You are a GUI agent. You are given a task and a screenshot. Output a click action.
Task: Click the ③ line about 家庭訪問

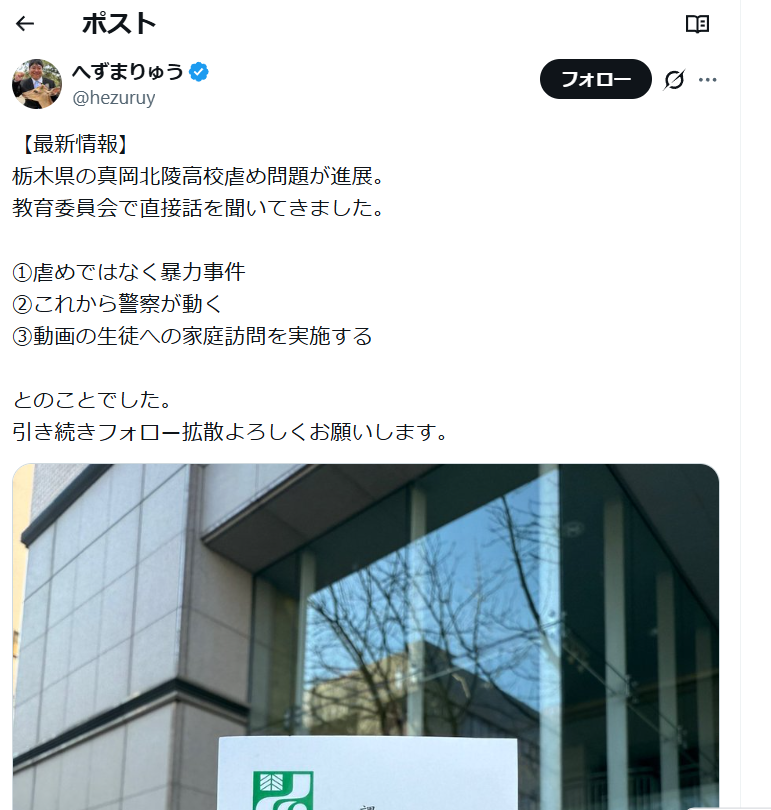(x=192, y=336)
